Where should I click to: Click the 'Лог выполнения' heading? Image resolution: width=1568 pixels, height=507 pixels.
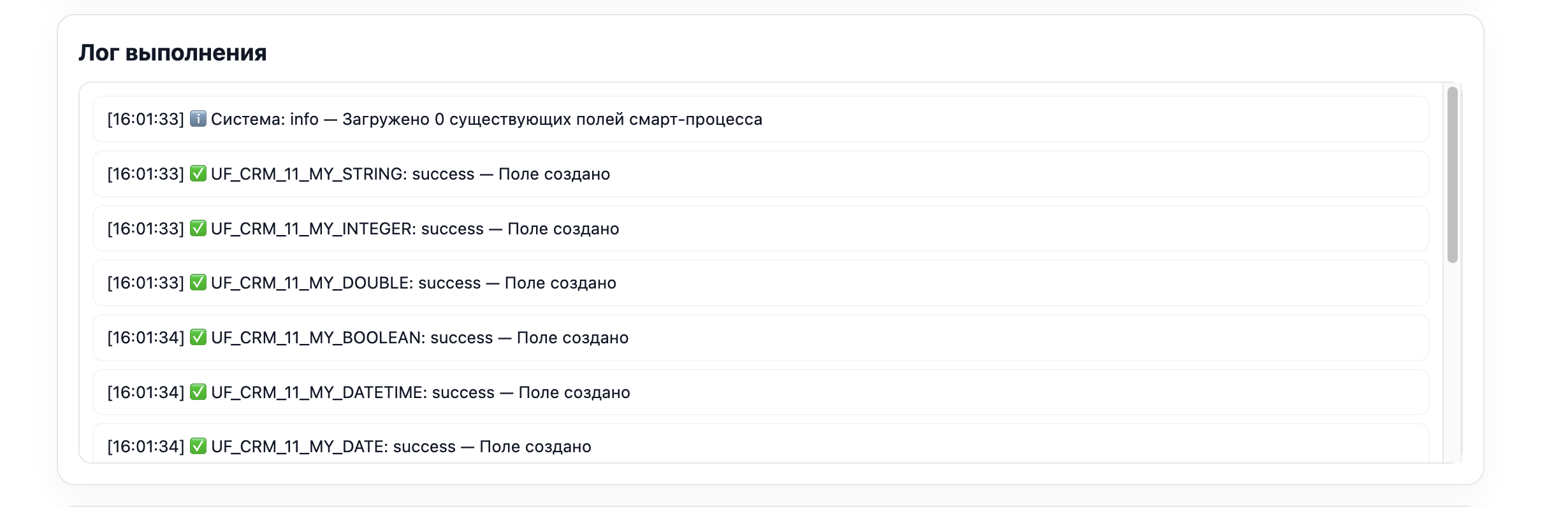pyautogui.click(x=173, y=52)
